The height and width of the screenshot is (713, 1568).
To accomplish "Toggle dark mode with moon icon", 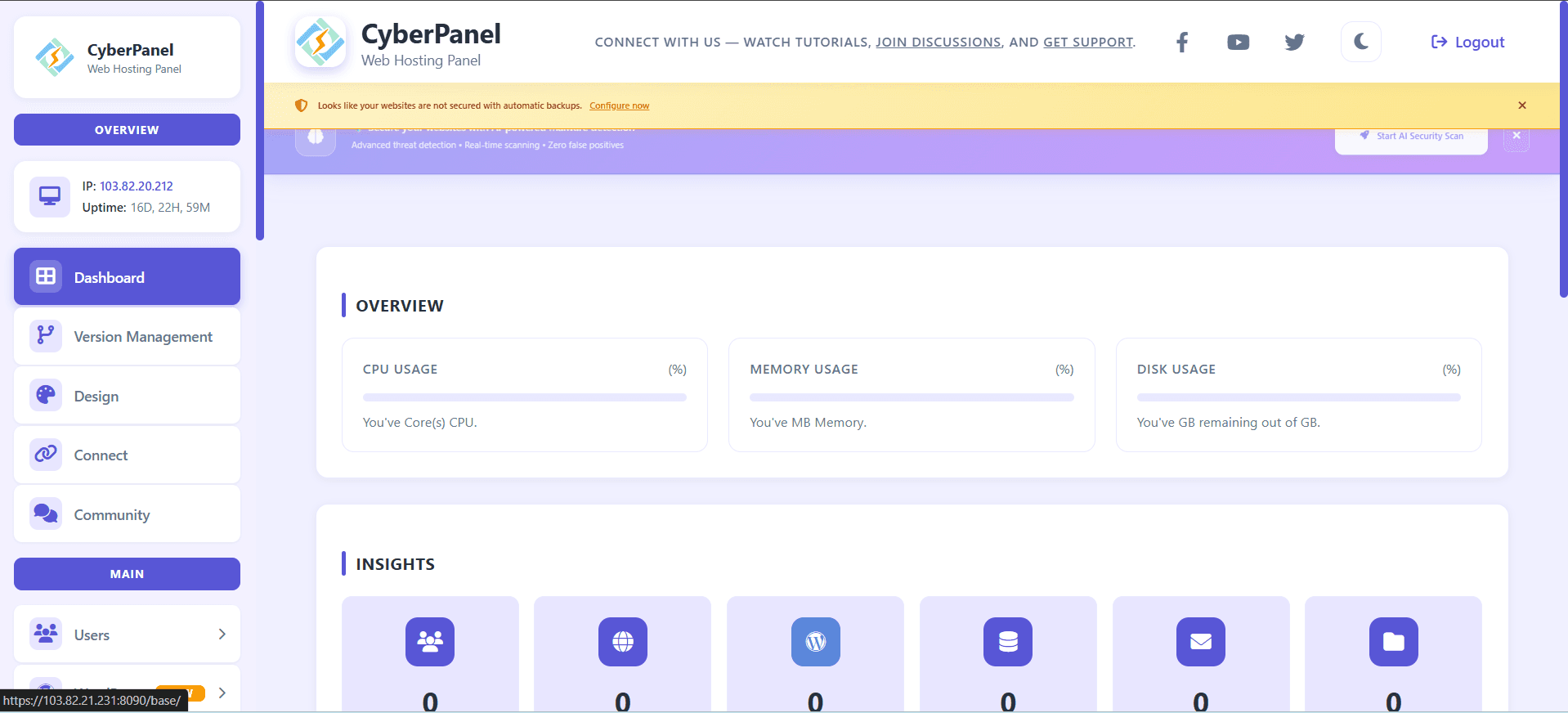I will 1360,42.
